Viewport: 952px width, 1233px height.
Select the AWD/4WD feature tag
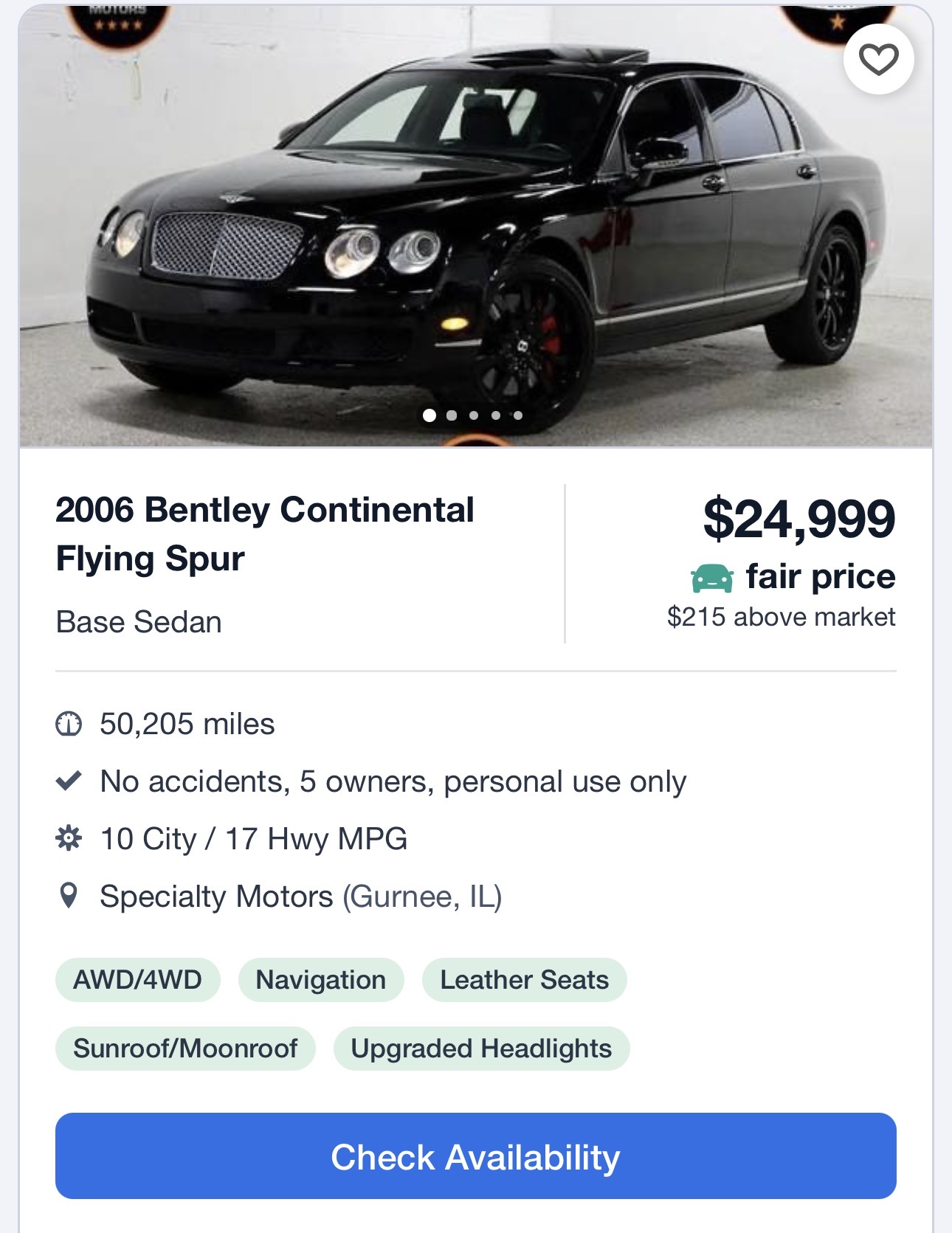tap(137, 980)
